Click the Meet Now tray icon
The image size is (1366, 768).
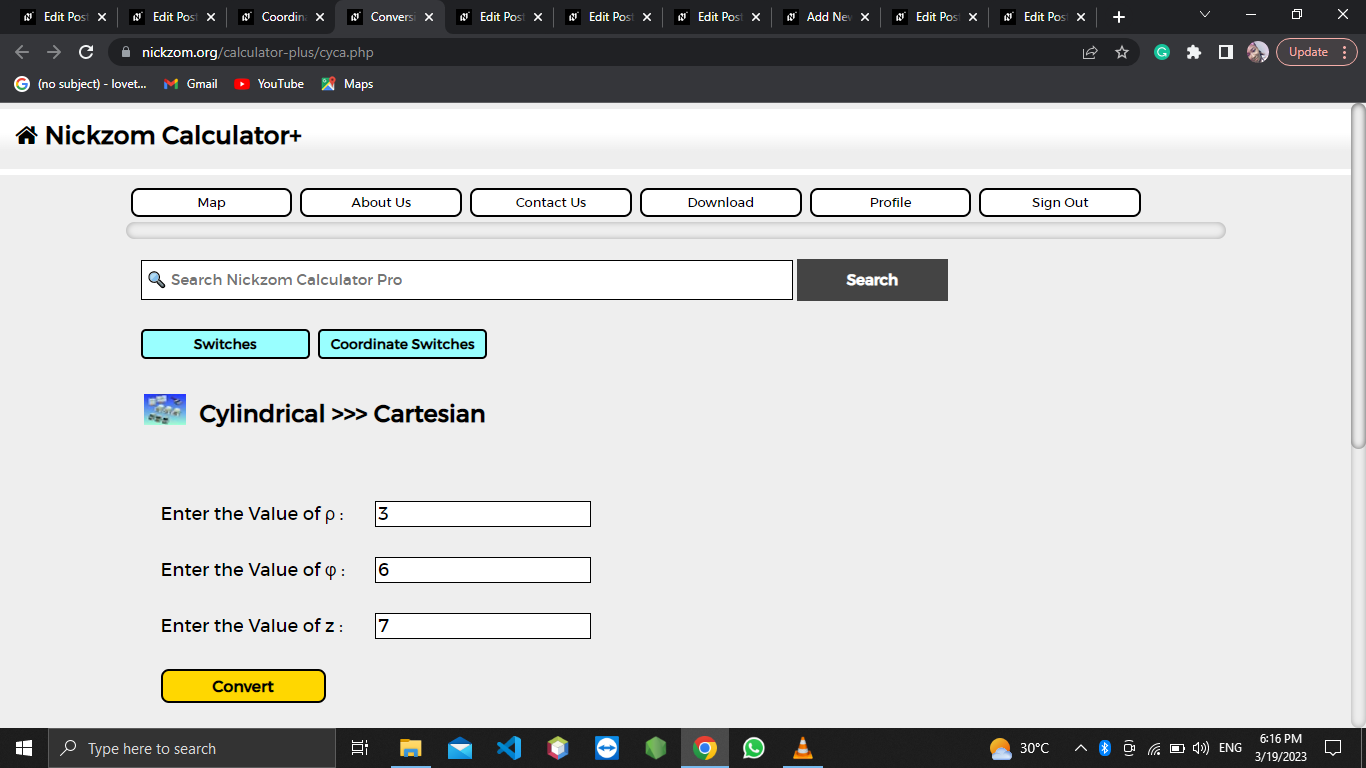click(1130, 748)
